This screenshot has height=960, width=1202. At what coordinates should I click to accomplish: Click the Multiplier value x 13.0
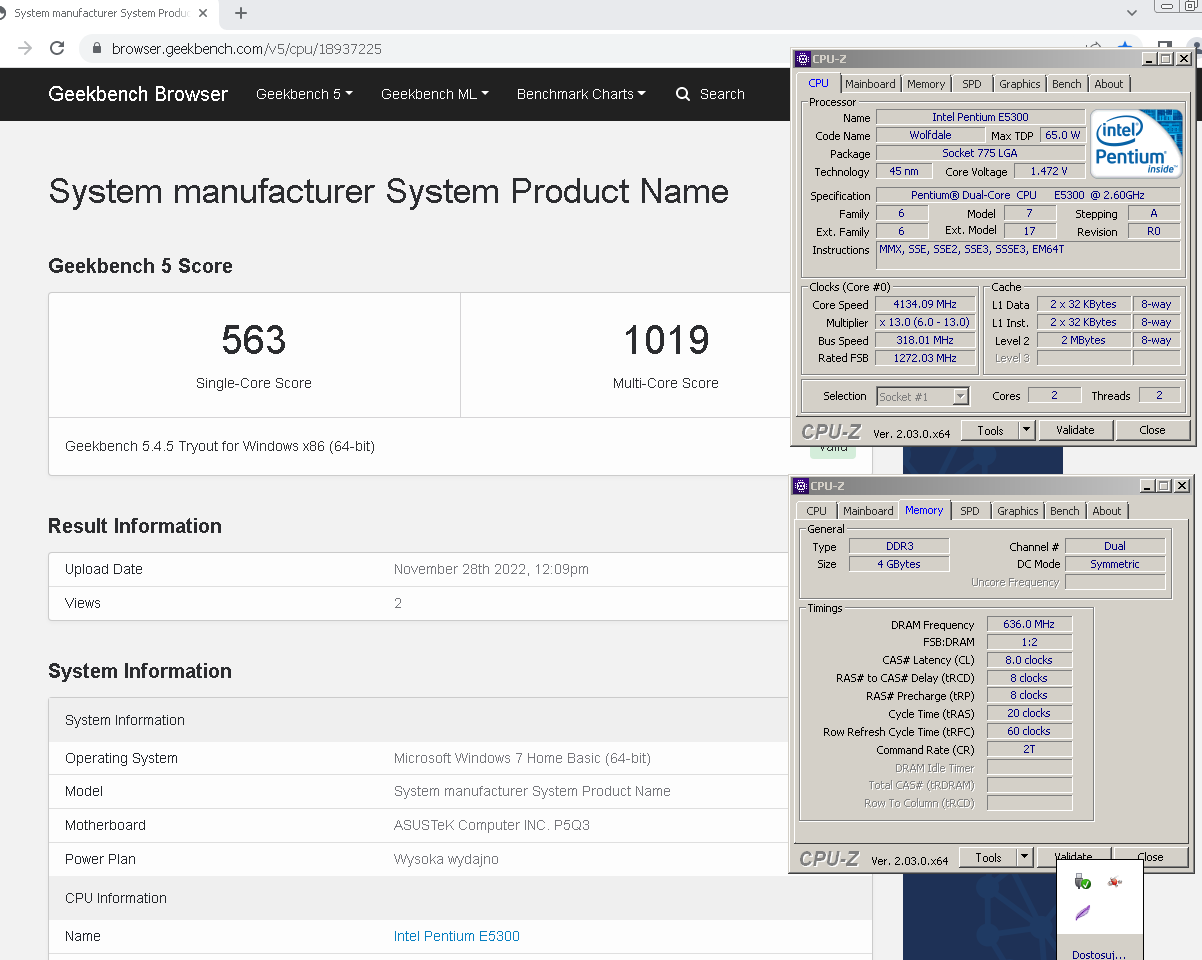pyautogui.click(x=926, y=323)
